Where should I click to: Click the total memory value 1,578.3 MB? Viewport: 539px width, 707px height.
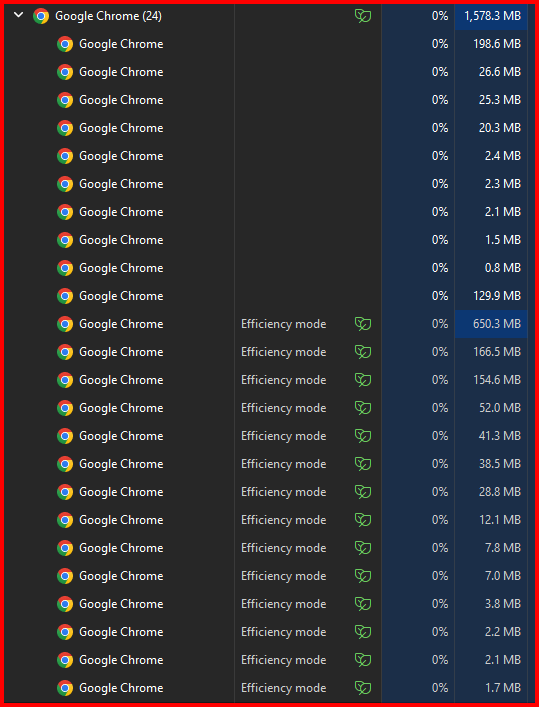point(493,16)
